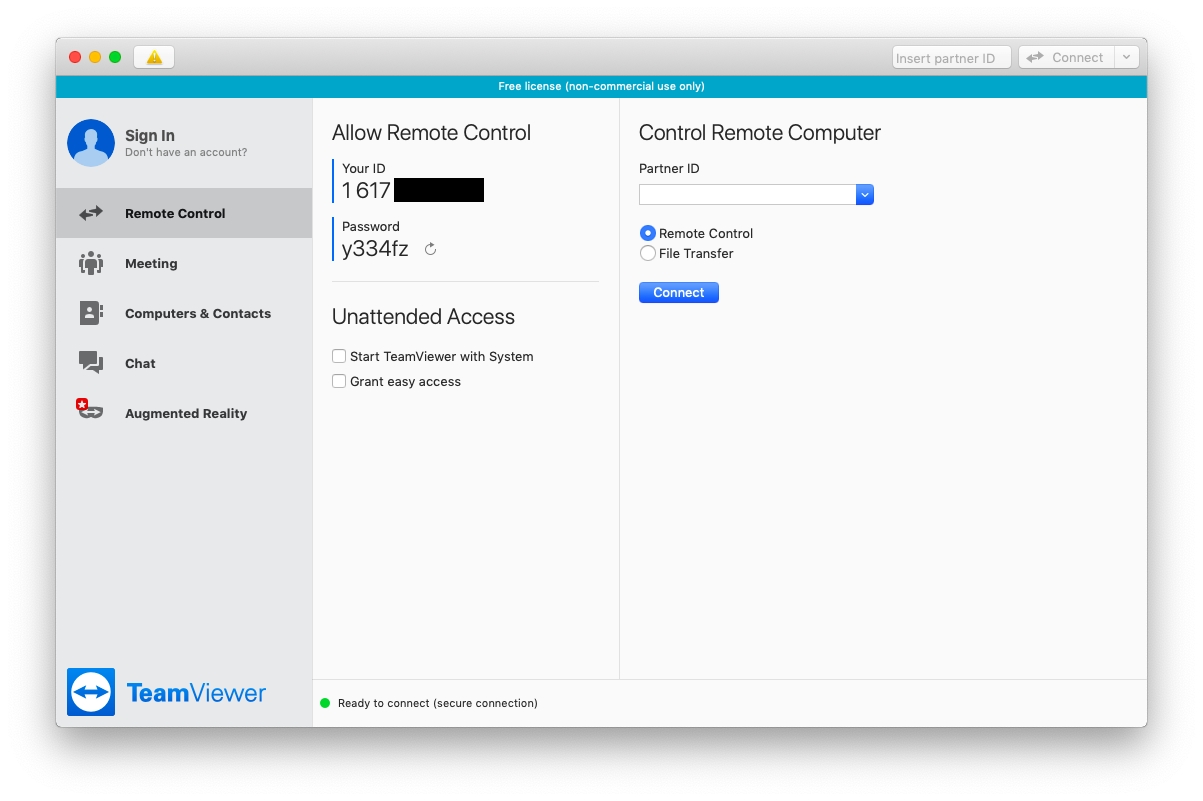Click the Insert partner ID field in title bar
The height and width of the screenshot is (801, 1203).
950,58
